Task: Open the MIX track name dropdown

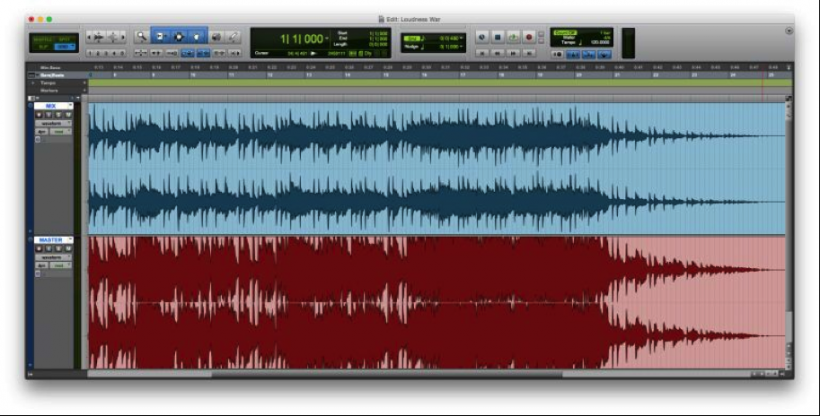Action: point(70,105)
